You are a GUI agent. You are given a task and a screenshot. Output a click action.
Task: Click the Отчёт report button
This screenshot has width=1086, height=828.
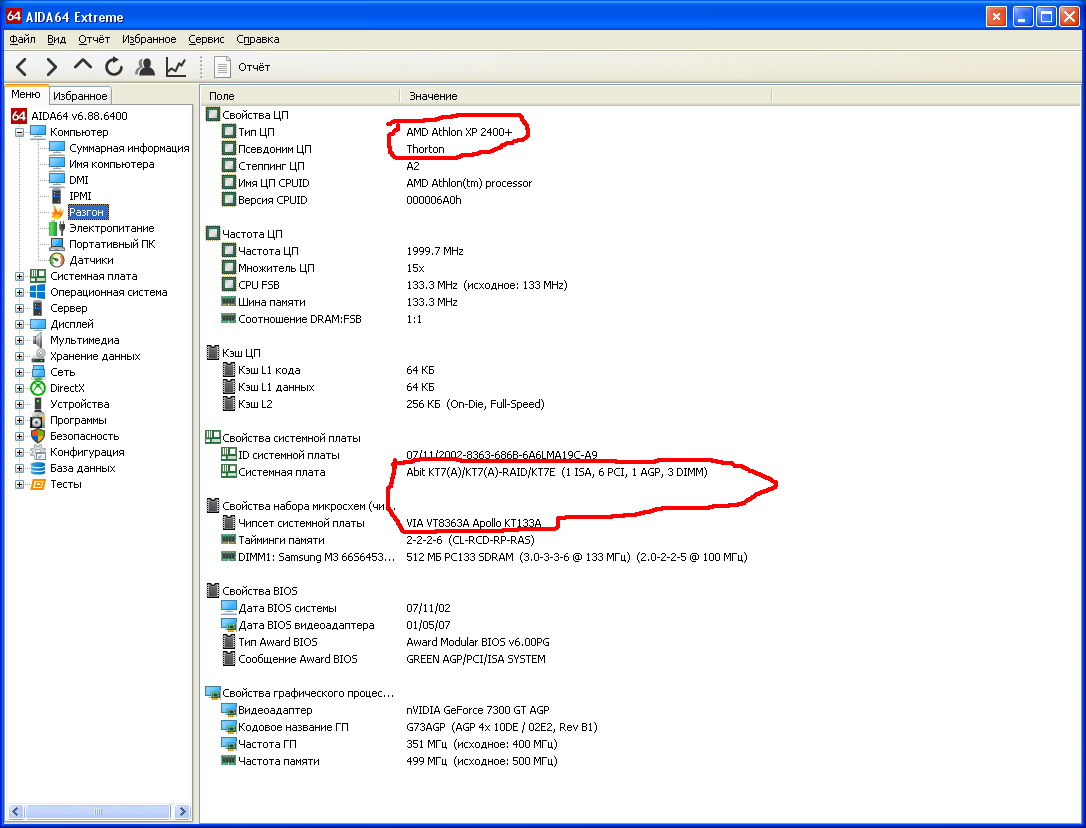(x=243, y=67)
